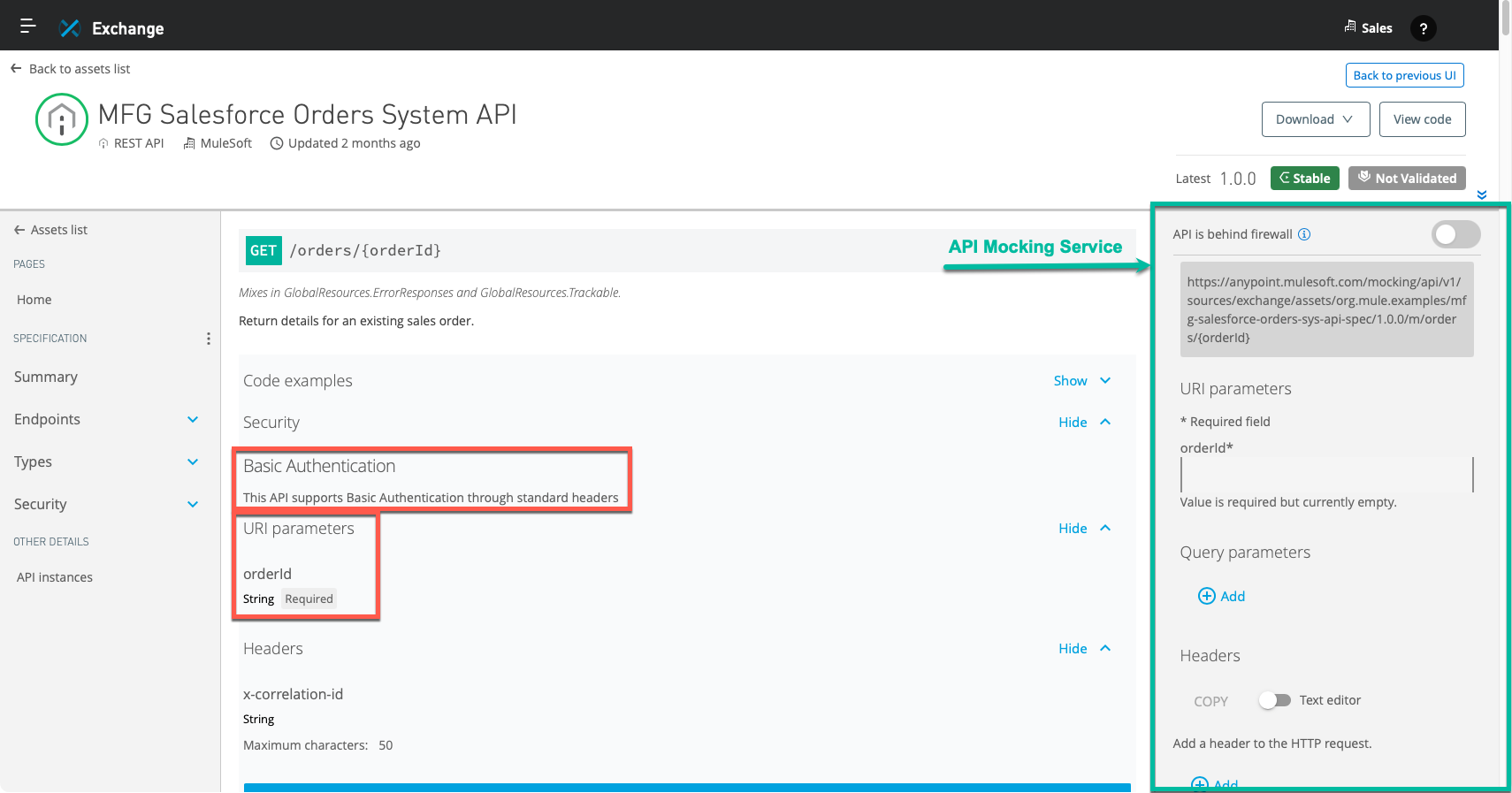Copy the headers with COPY button
Image resolution: width=1512 pixels, height=793 pixels.
pos(1210,701)
